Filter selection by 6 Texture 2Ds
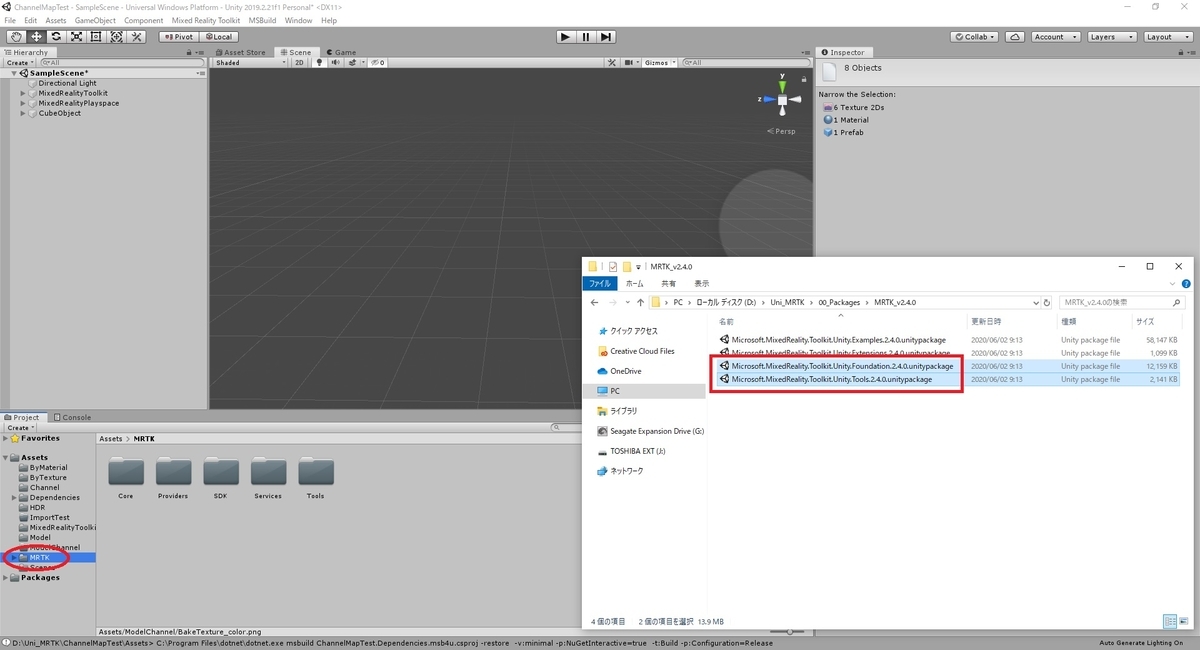 (853, 107)
